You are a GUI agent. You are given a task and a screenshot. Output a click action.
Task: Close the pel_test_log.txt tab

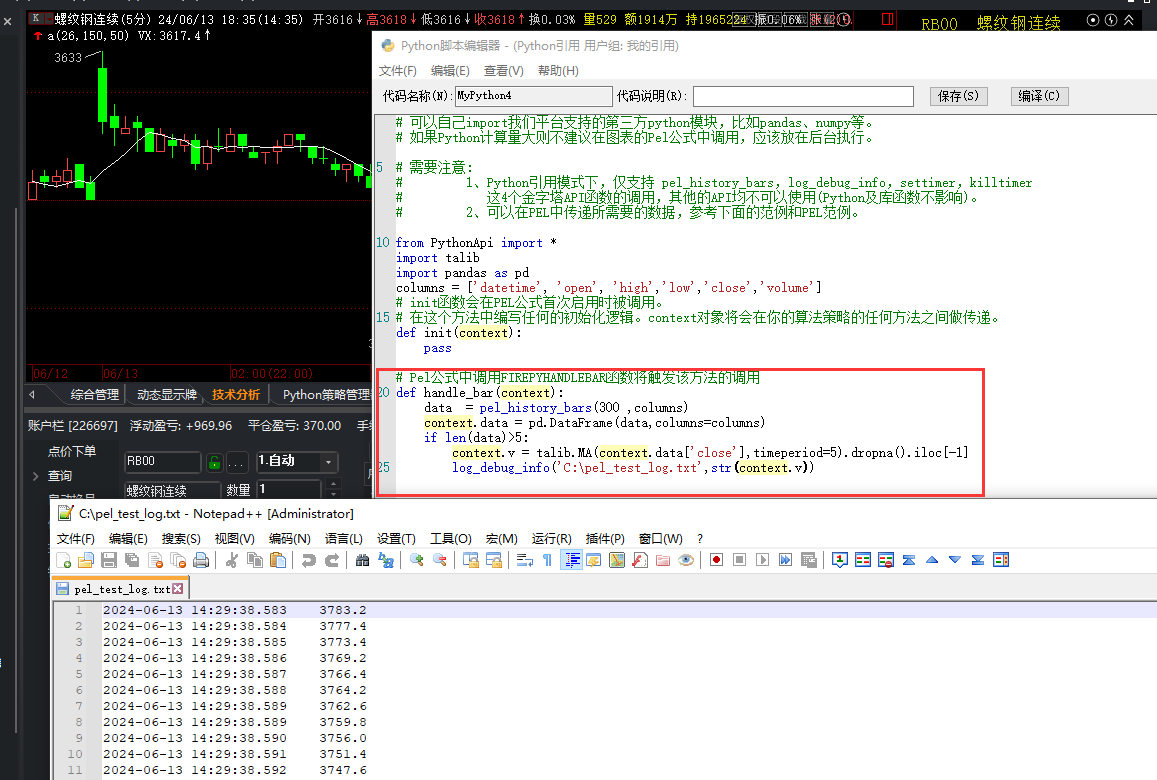pos(177,589)
